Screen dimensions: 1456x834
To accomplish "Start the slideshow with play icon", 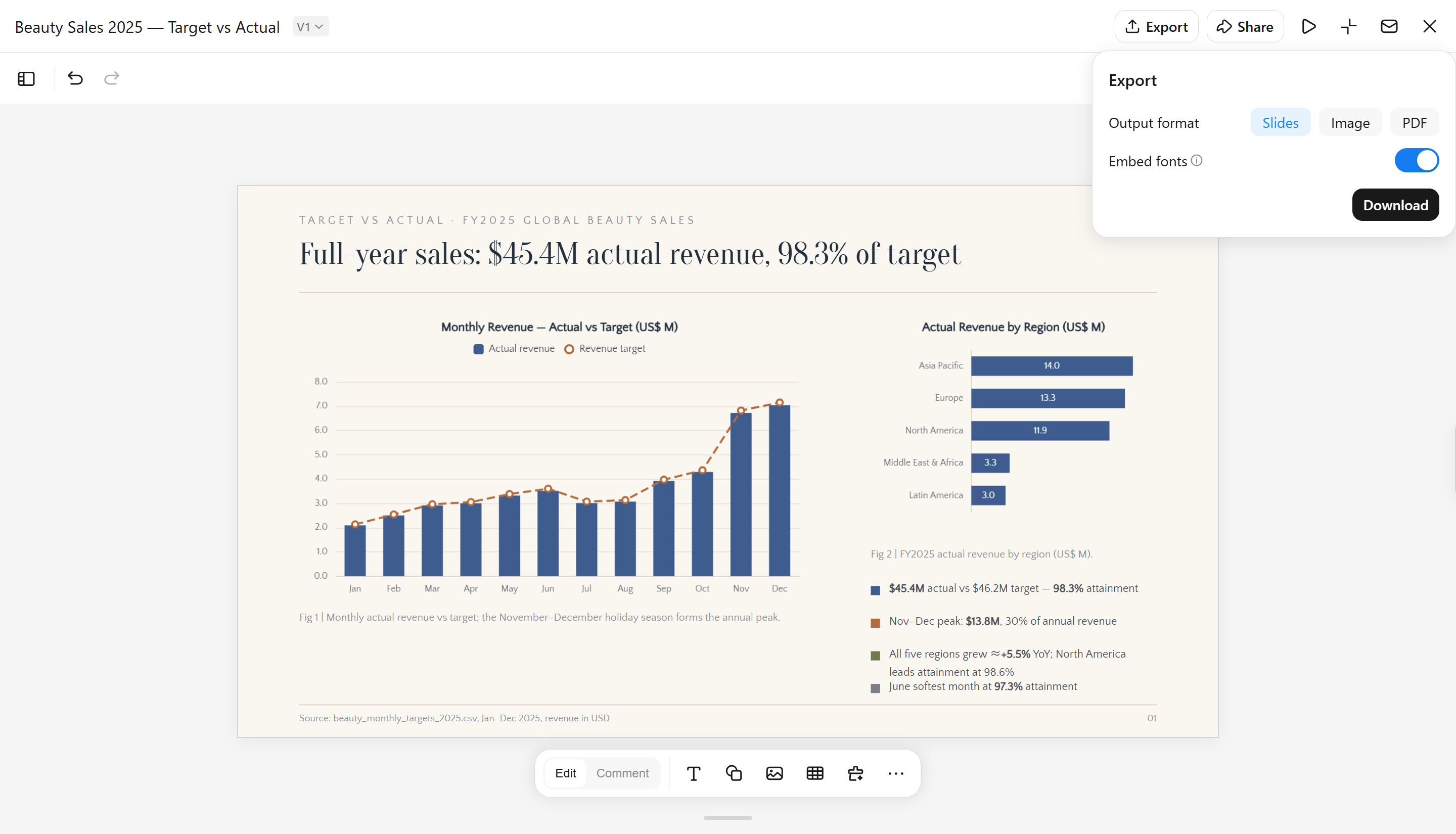I will pos(1308,26).
